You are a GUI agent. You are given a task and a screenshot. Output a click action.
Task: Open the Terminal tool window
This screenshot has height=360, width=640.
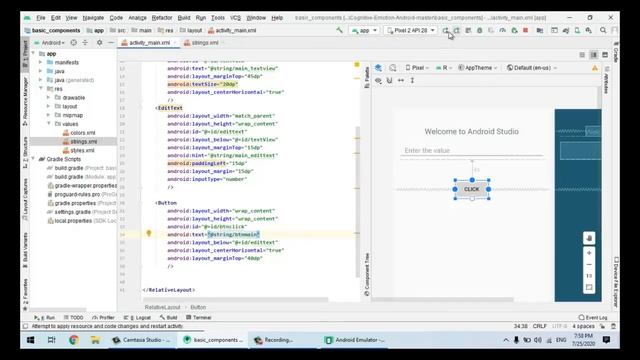point(199,317)
